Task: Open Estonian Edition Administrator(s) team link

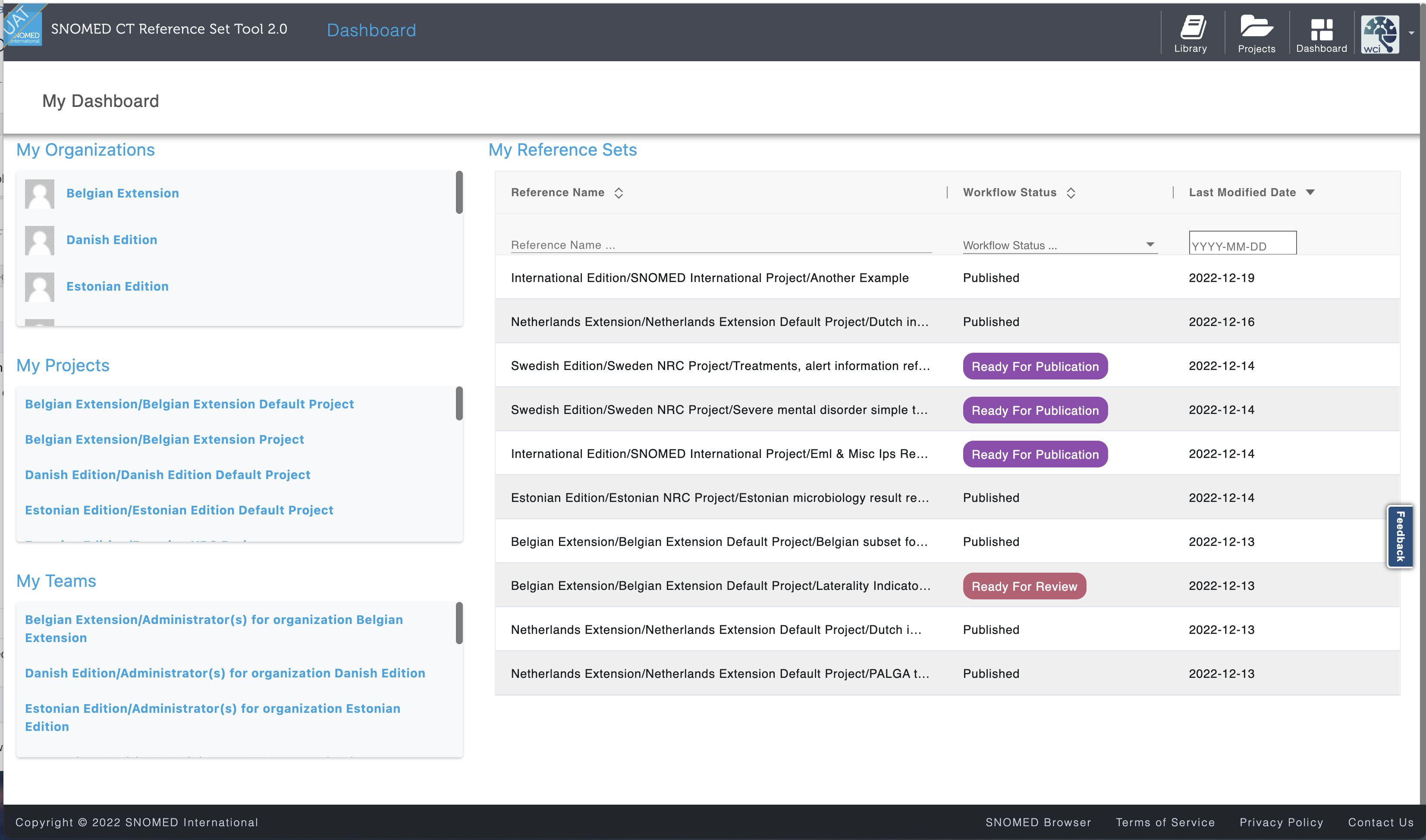Action: 212,717
